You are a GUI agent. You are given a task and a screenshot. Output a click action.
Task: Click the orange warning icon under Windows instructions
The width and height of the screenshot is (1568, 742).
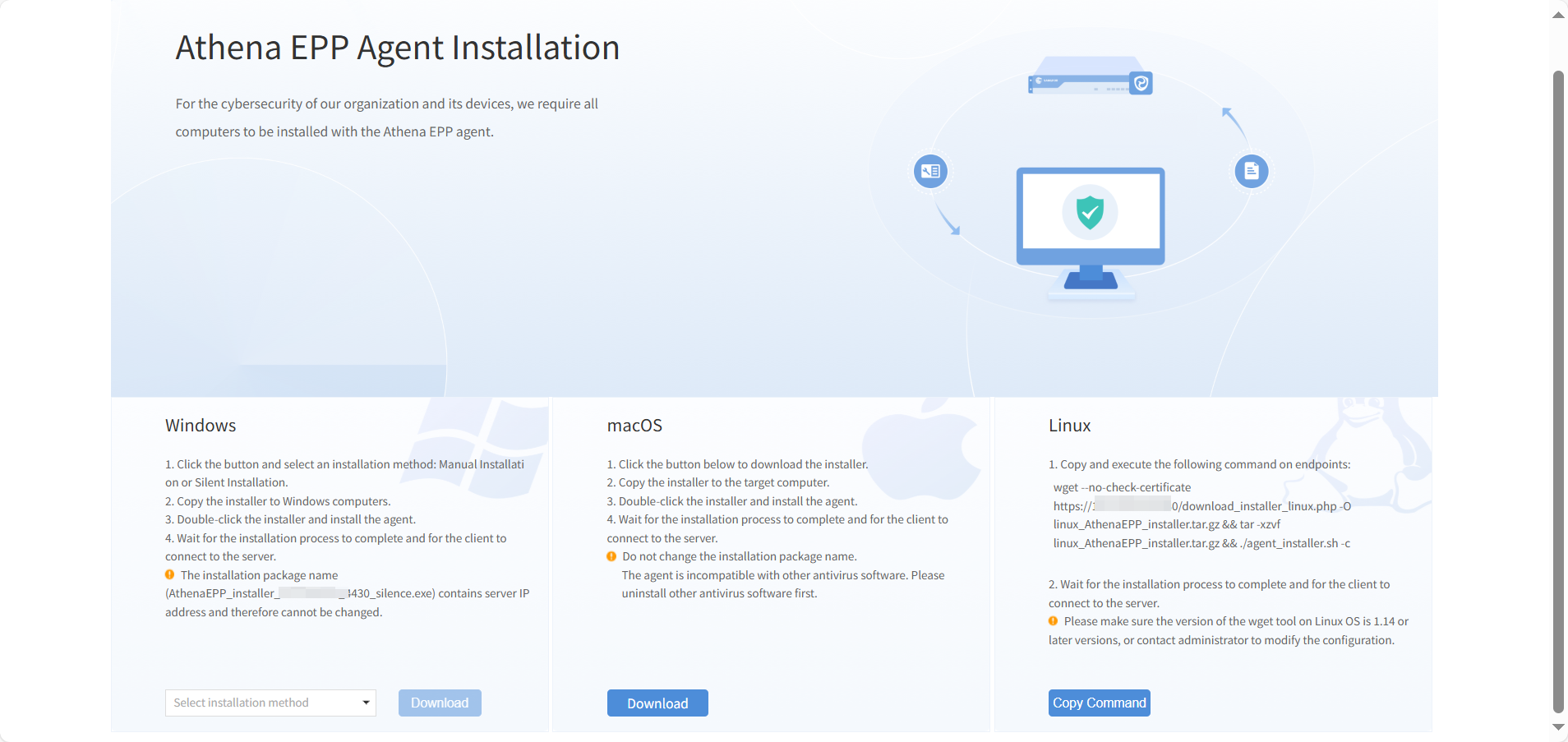tap(170, 575)
